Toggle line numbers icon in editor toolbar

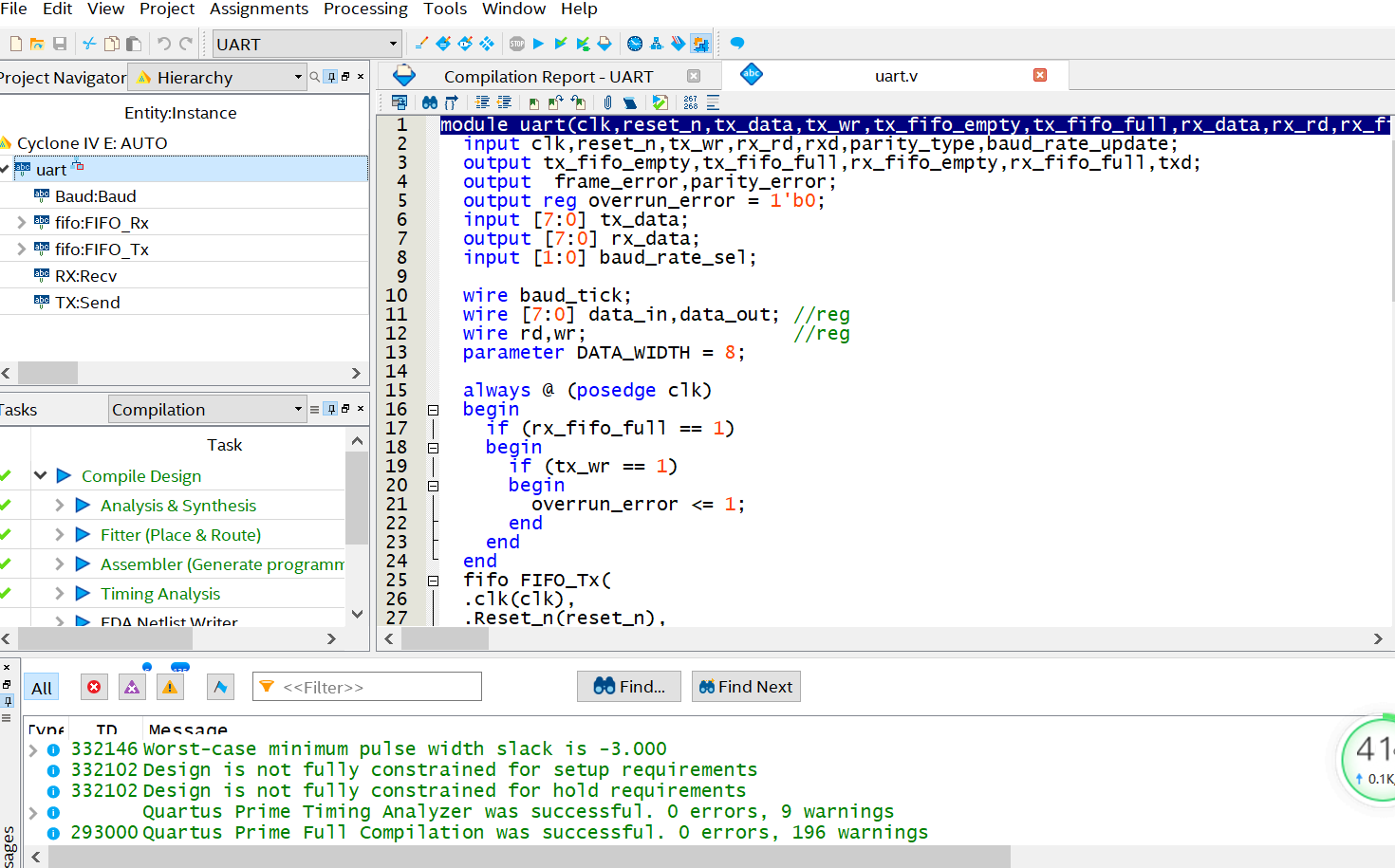pos(690,102)
